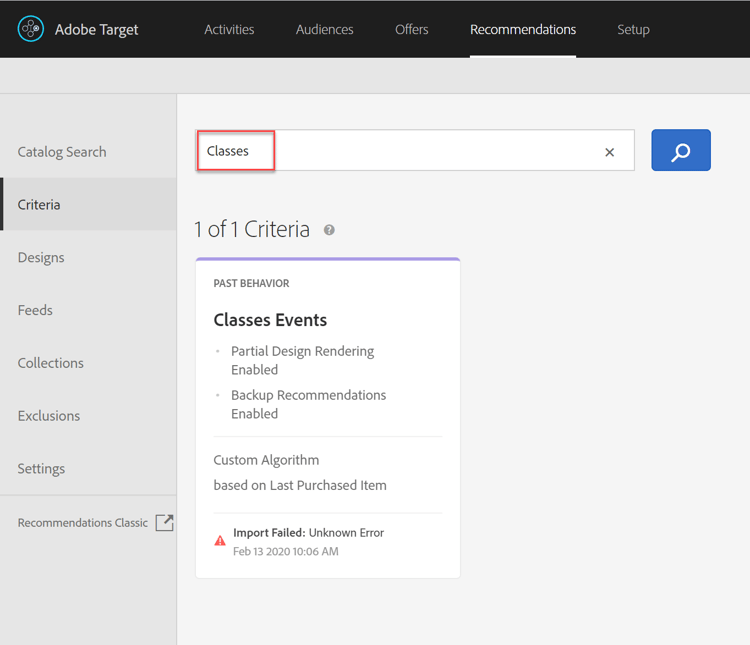Viewport: 750px width, 645px height.
Task: Open the Activities tab
Action: (229, 29)
